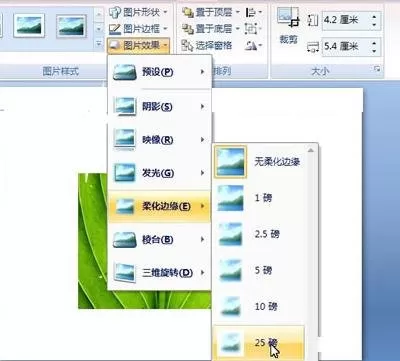Viewport: 400px width, 361px height.
Task: Select the 2.5 磅 soft edge option
Action: (259, 234)
